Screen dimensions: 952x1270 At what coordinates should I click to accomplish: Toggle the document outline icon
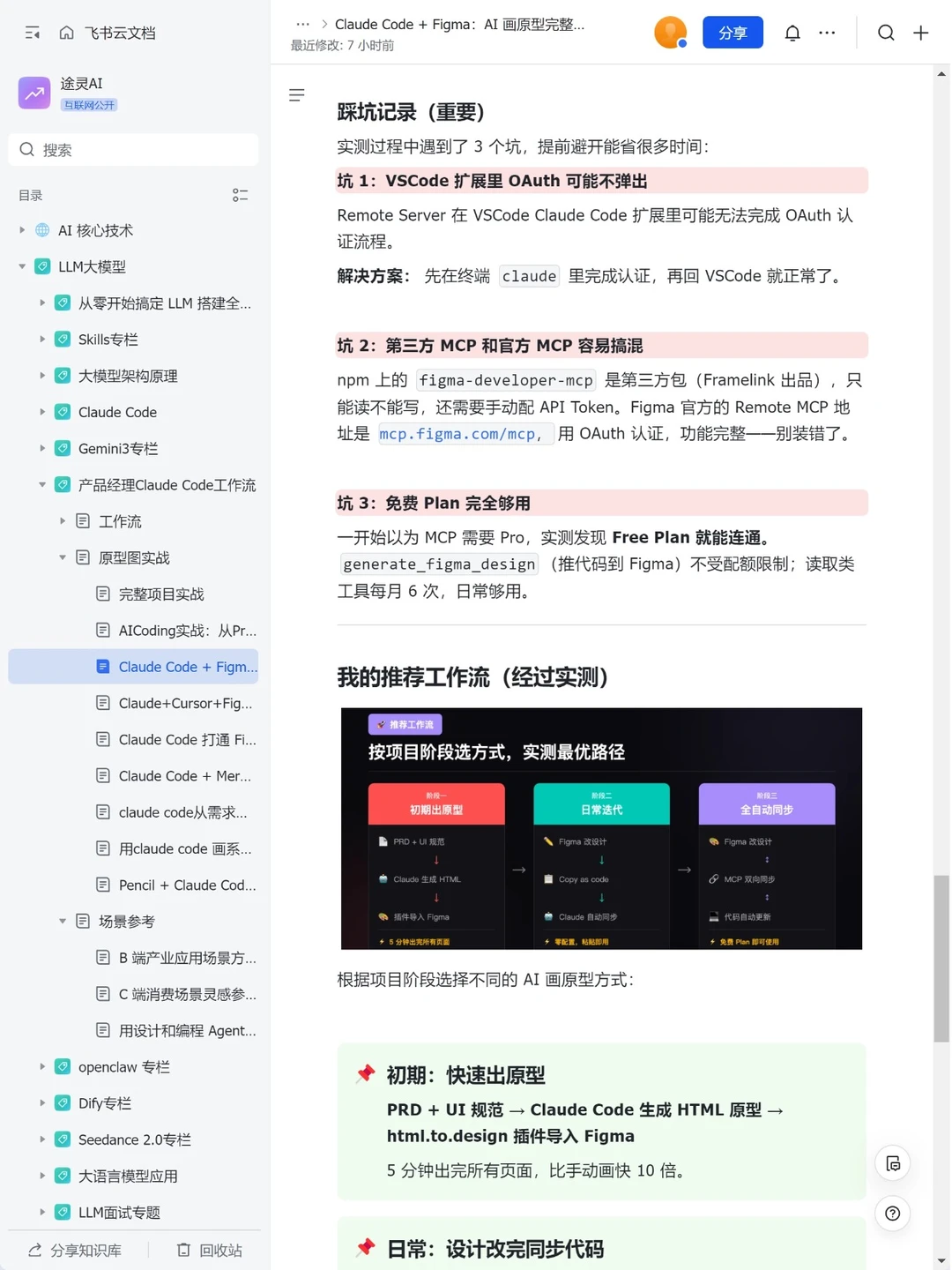297,94
